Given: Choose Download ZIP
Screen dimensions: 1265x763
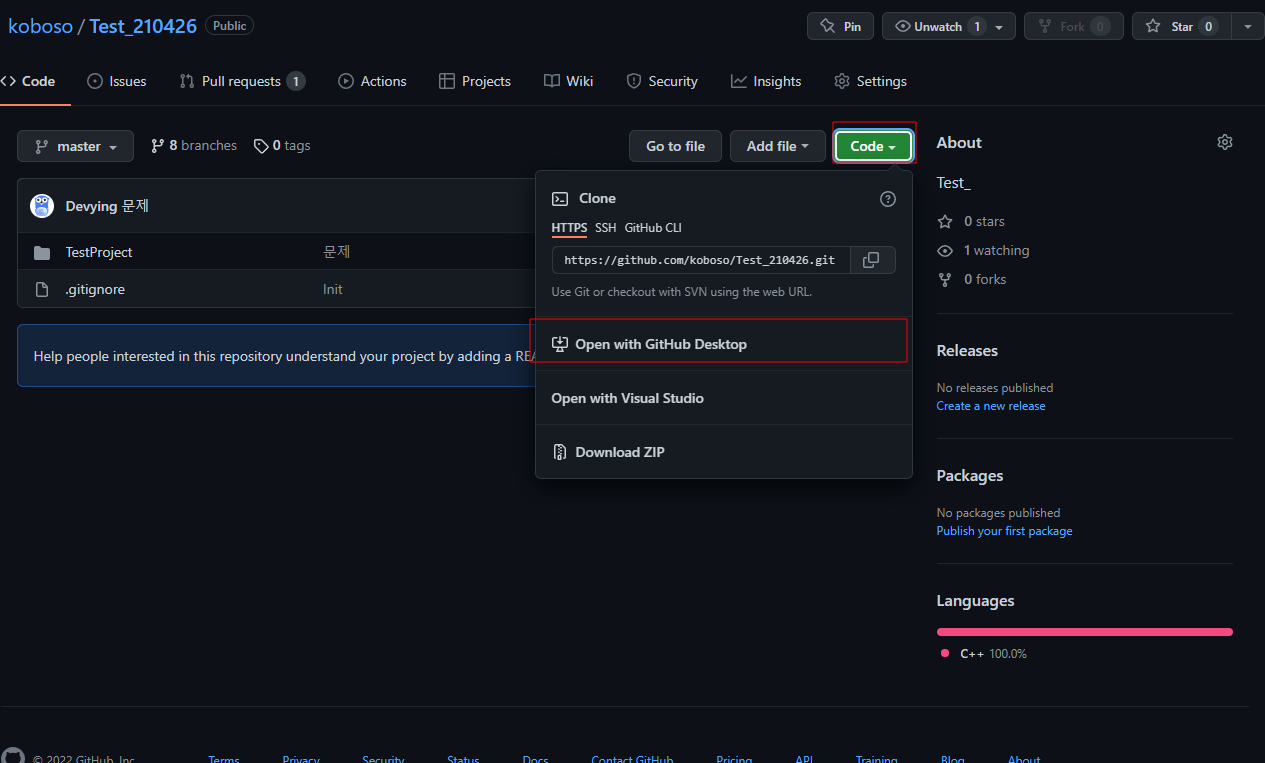Looking at the screenshot, I should click(724, 452).
